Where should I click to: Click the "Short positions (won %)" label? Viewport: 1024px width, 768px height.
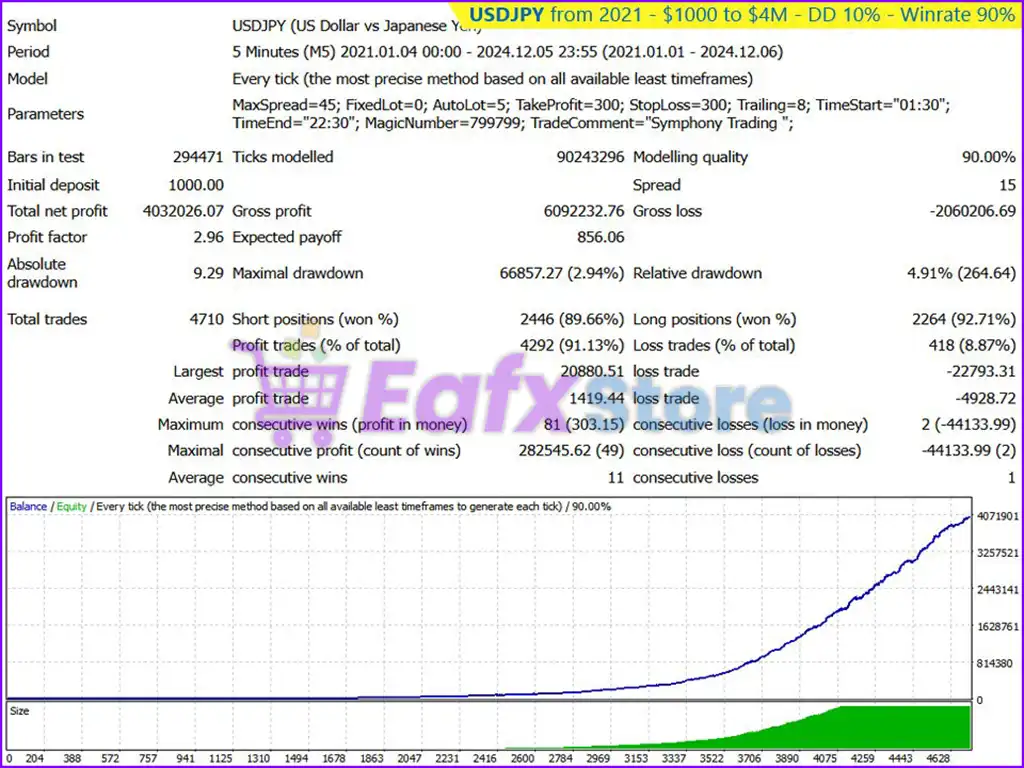(x=315, y=320)
